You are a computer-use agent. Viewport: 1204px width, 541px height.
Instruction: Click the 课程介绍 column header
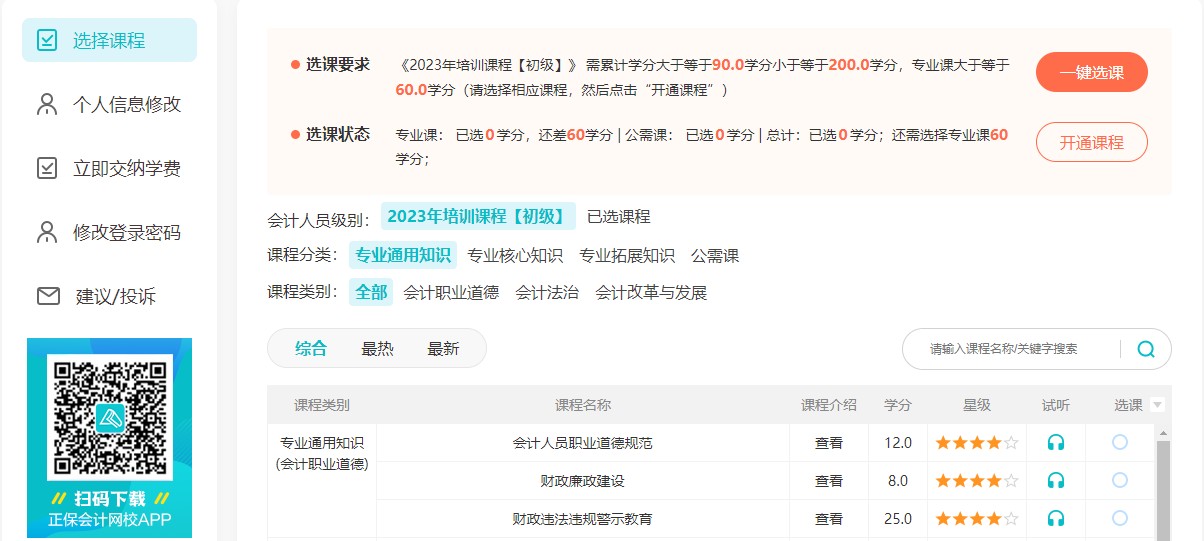[x=829, y=405]
